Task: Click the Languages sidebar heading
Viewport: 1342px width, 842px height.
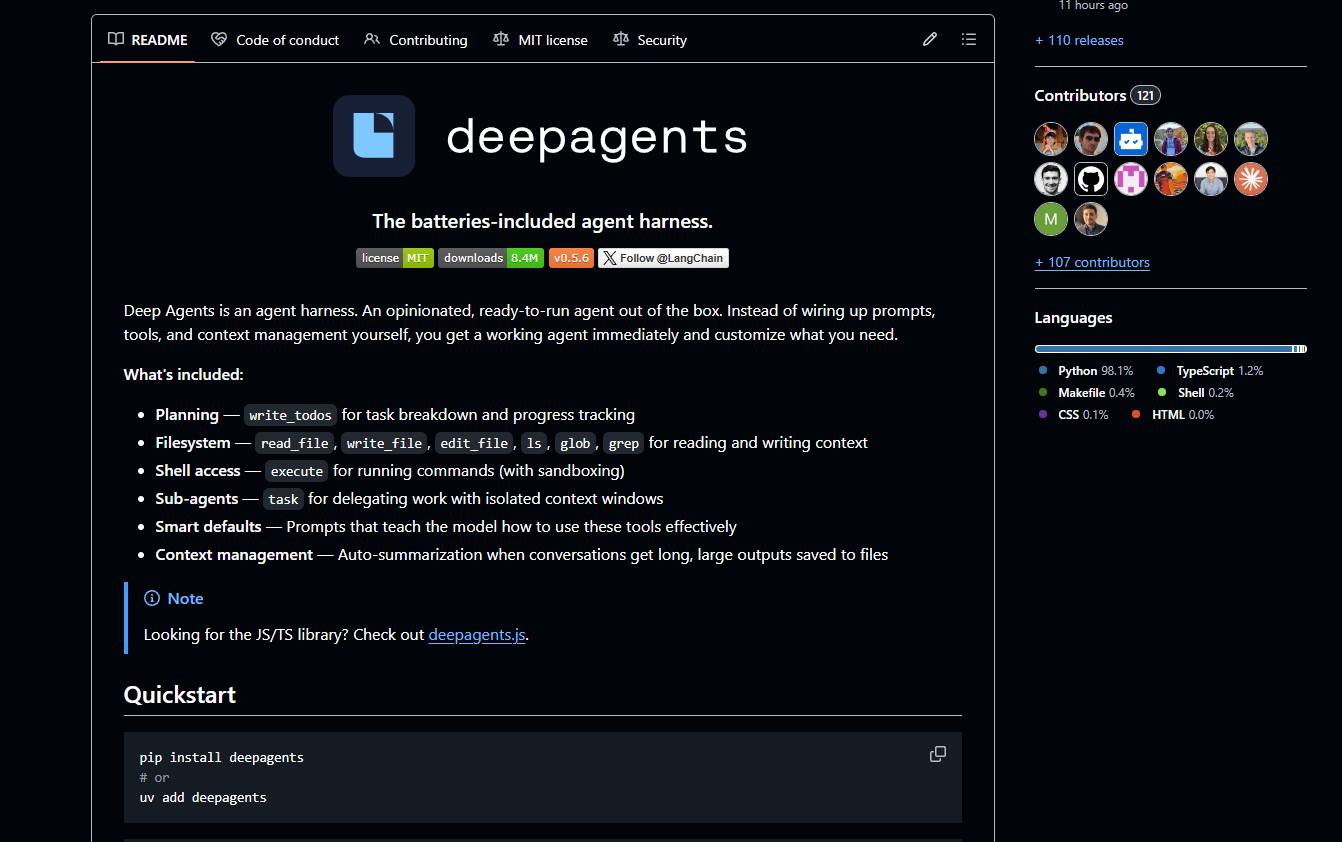Action: 1073,318
